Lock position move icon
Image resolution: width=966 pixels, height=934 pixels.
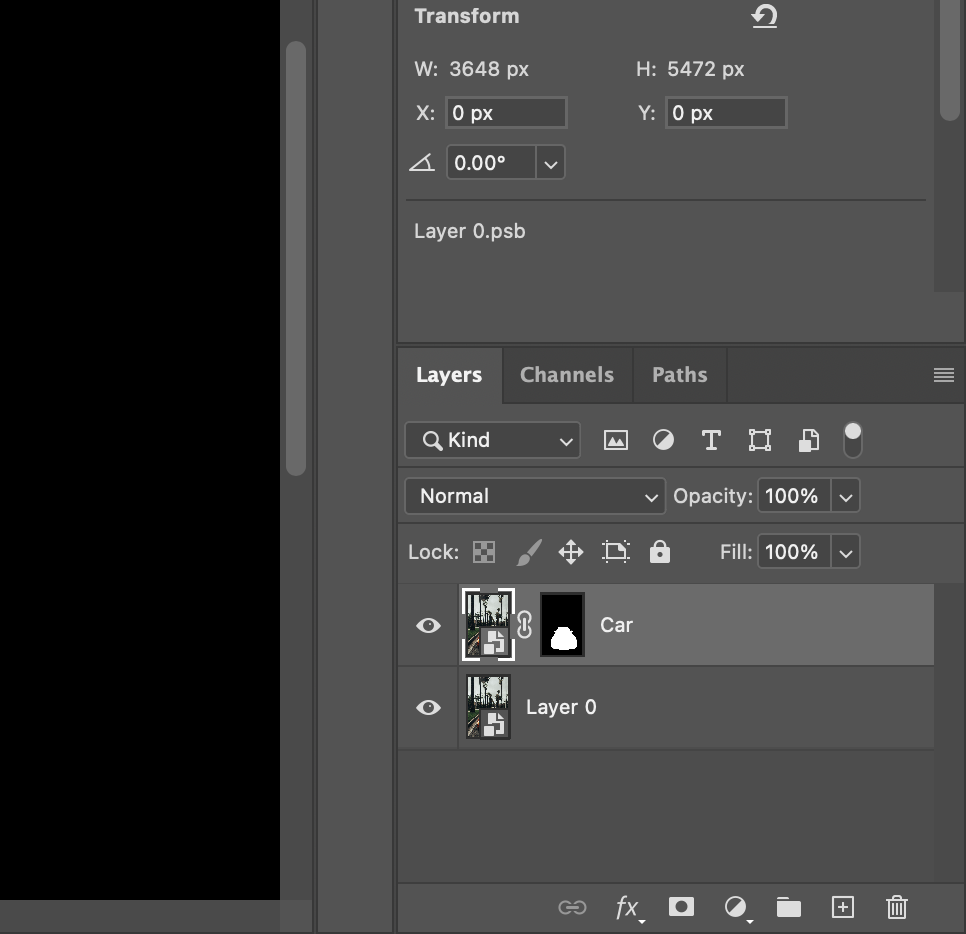pyautogui.click(x=571, y=552)
